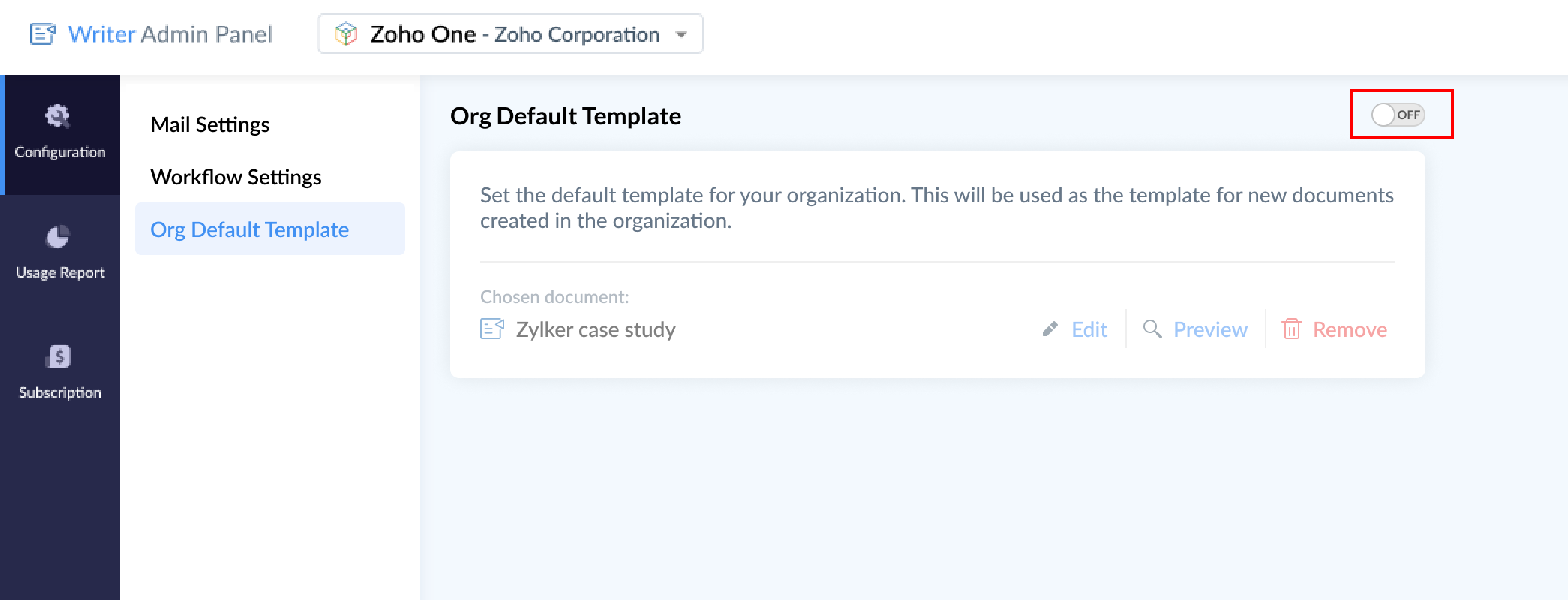This screenshot has width=1568, height=600.
Task: Go to Mail Settings
Action: click(x=210, y=124)
